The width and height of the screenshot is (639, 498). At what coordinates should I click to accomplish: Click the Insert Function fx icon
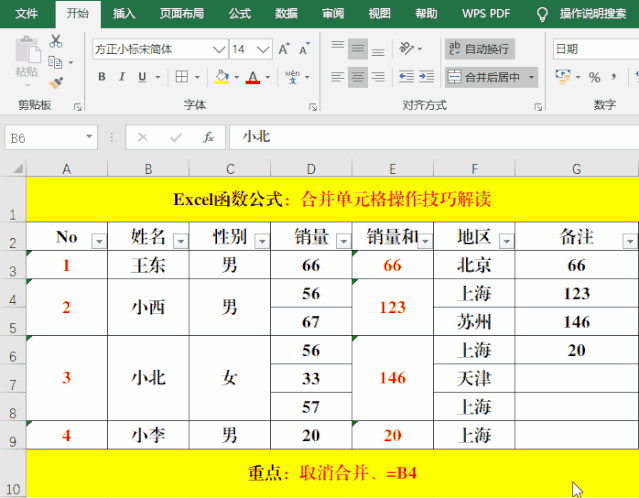pos(208,137)
